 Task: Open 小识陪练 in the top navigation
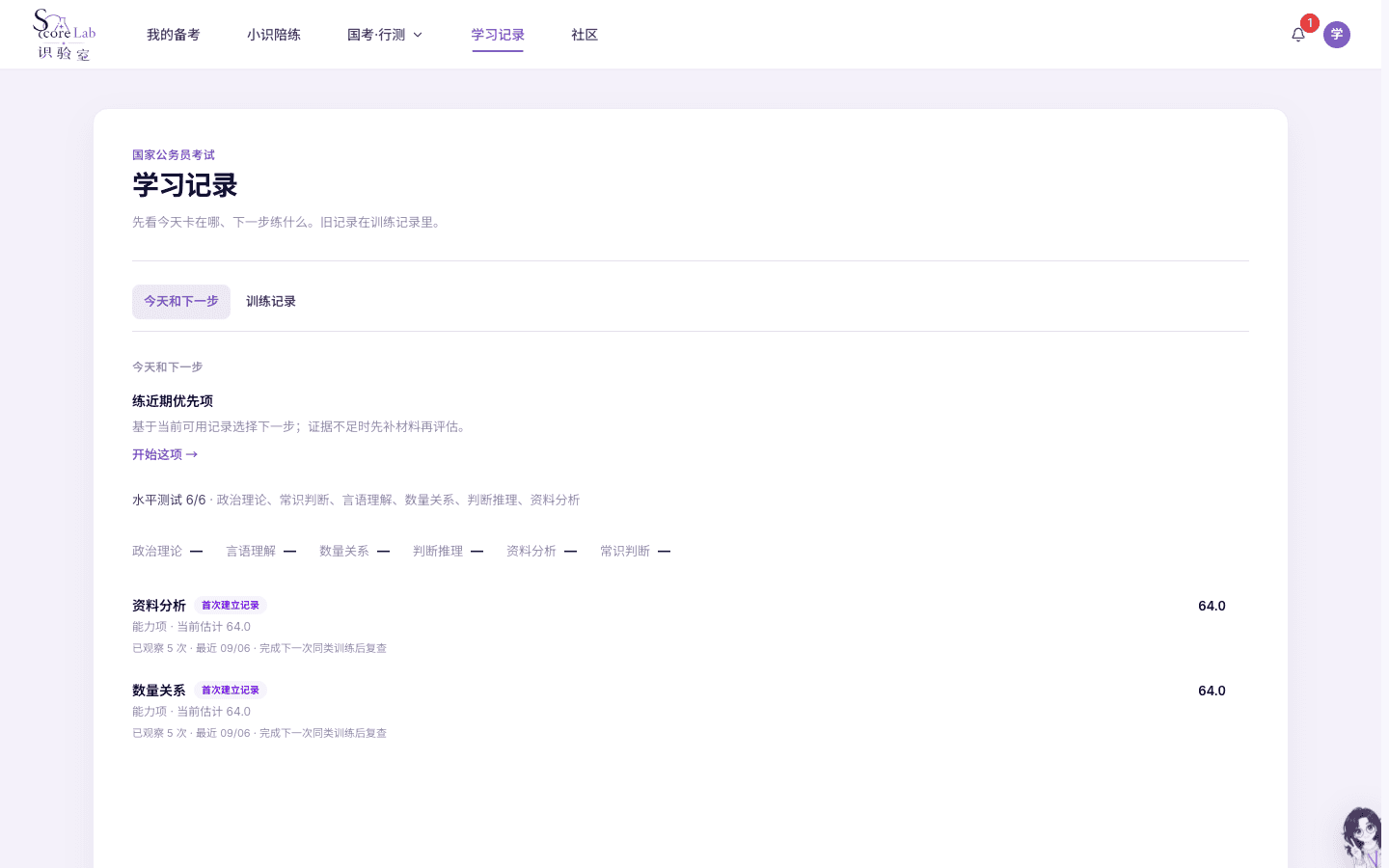pos(274,35)
